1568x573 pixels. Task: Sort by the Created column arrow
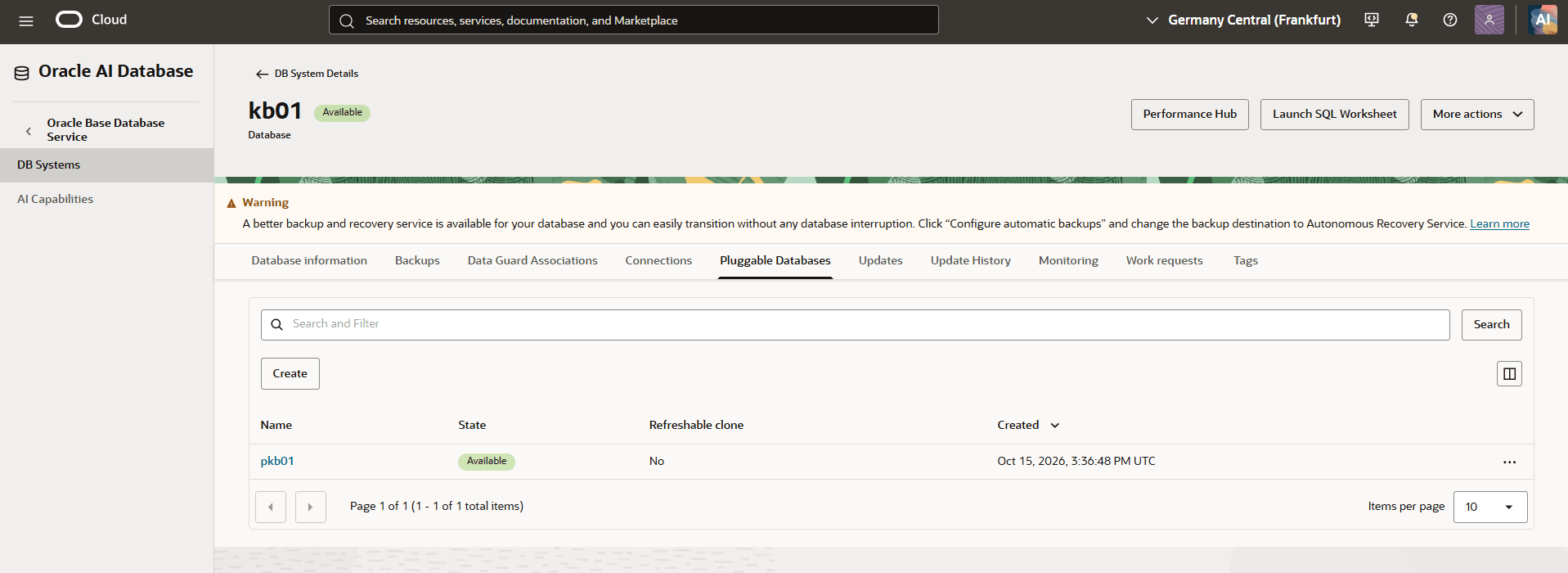pos(1055,425)
